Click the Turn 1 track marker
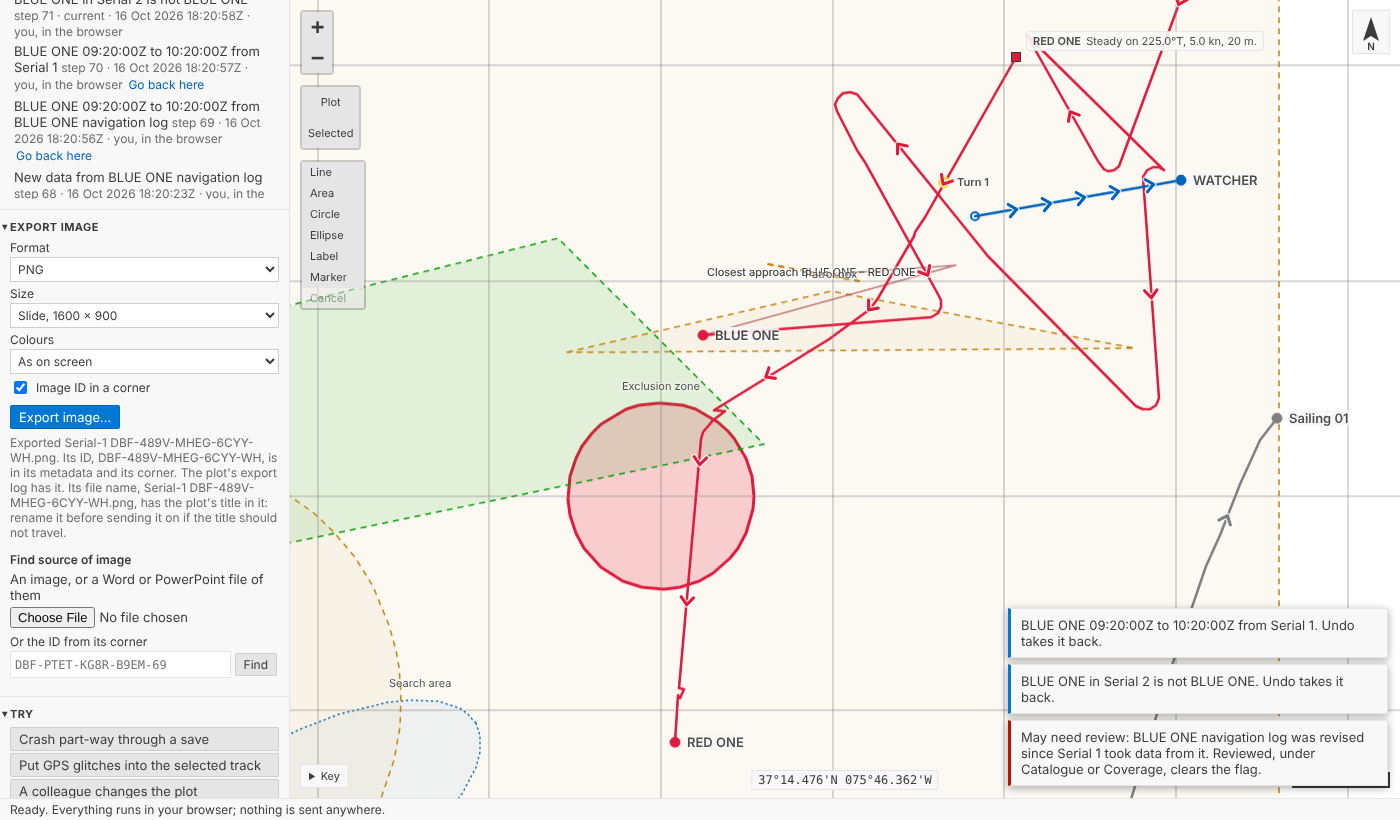Screen dimensions: 1400x820 [946, 182]
